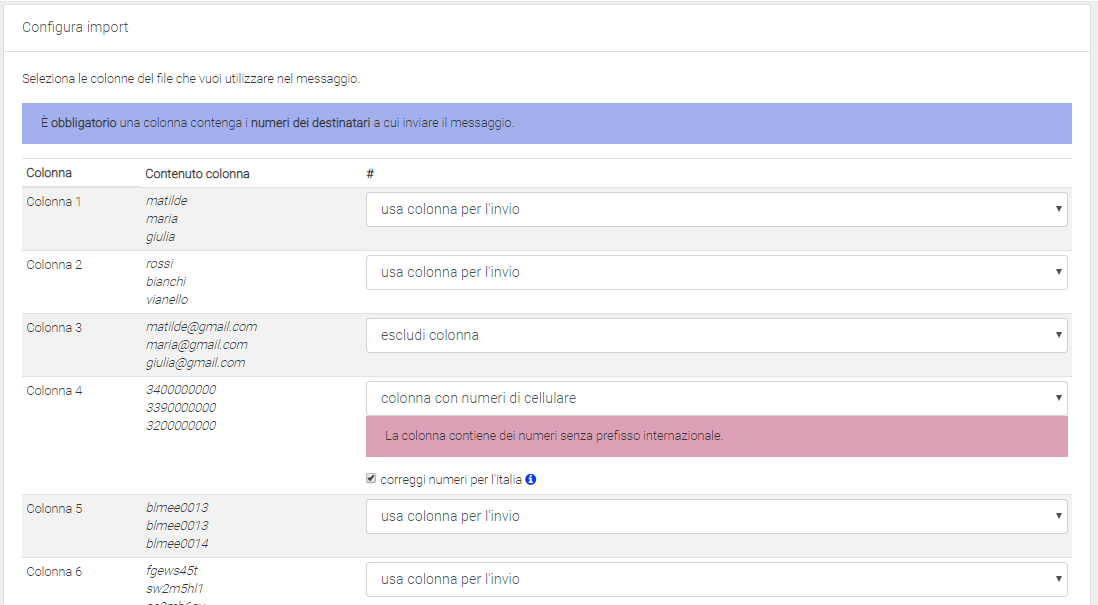Viewport: 1098px width, 605px height.
Task: Expand the Colonna 5 dropdown
Action: 716,516
